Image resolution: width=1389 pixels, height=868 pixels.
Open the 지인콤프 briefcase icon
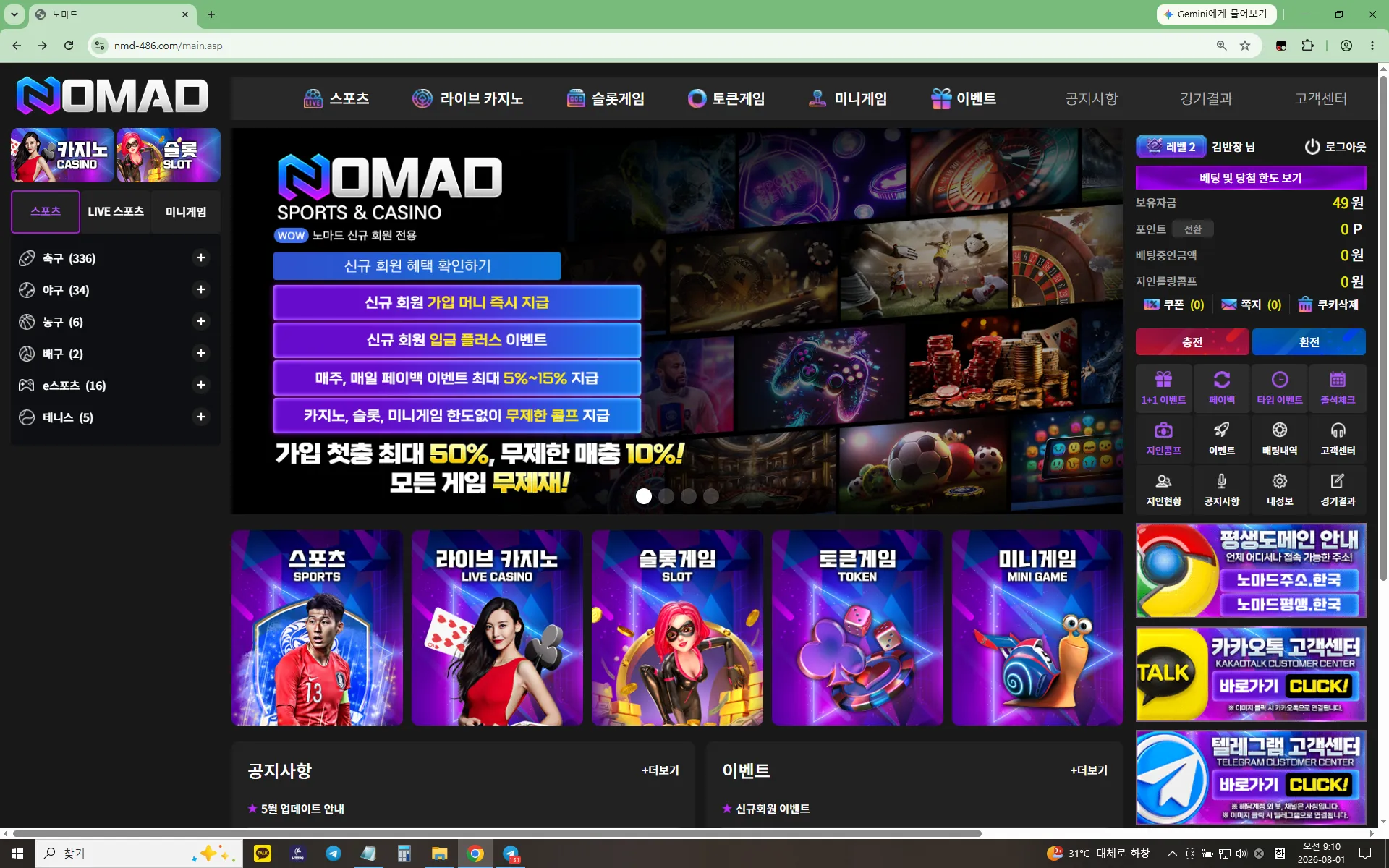[x=1163, y=430]
